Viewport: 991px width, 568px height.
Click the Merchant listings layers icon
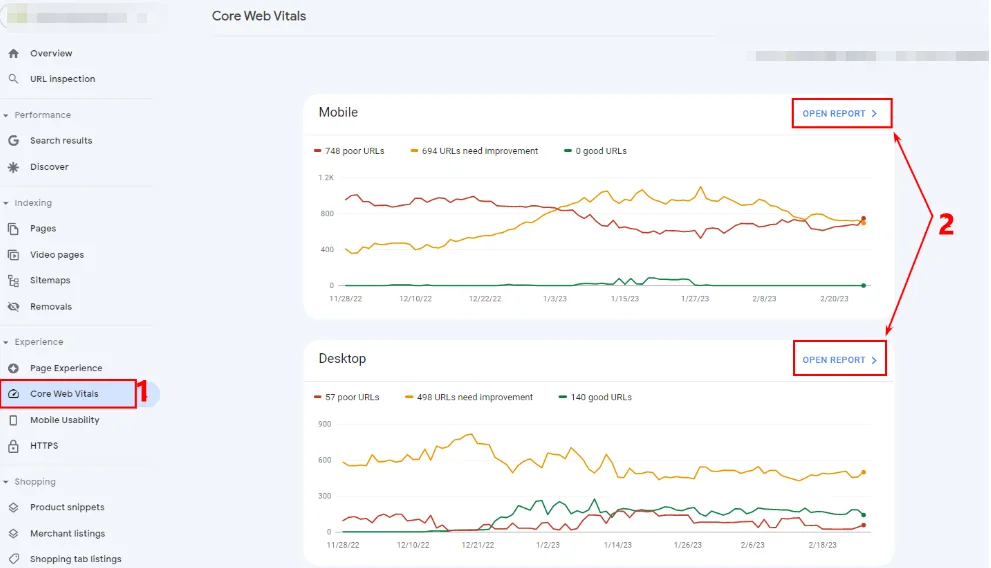pyautogui.click(x=13, y=534)
